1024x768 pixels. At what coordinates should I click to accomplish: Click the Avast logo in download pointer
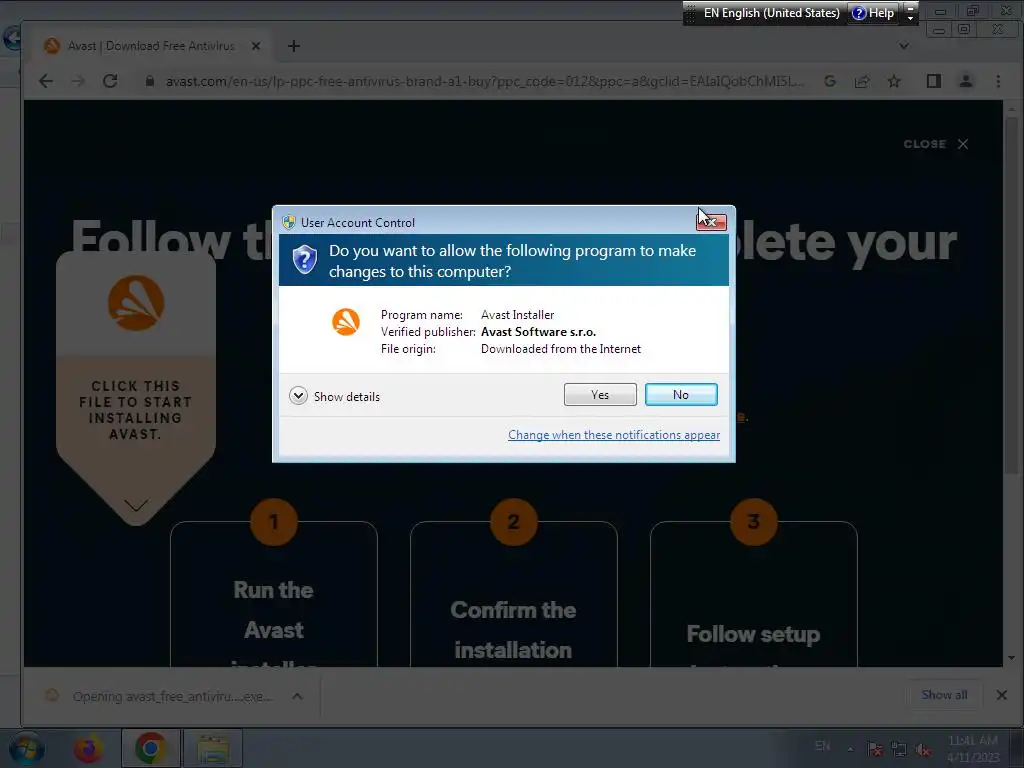click(x=136, y=302)
